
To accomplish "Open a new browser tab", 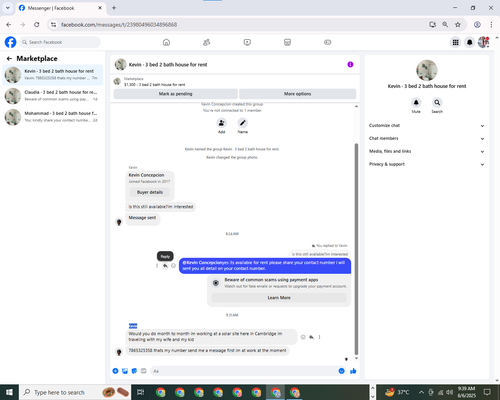I will [114, 8].
